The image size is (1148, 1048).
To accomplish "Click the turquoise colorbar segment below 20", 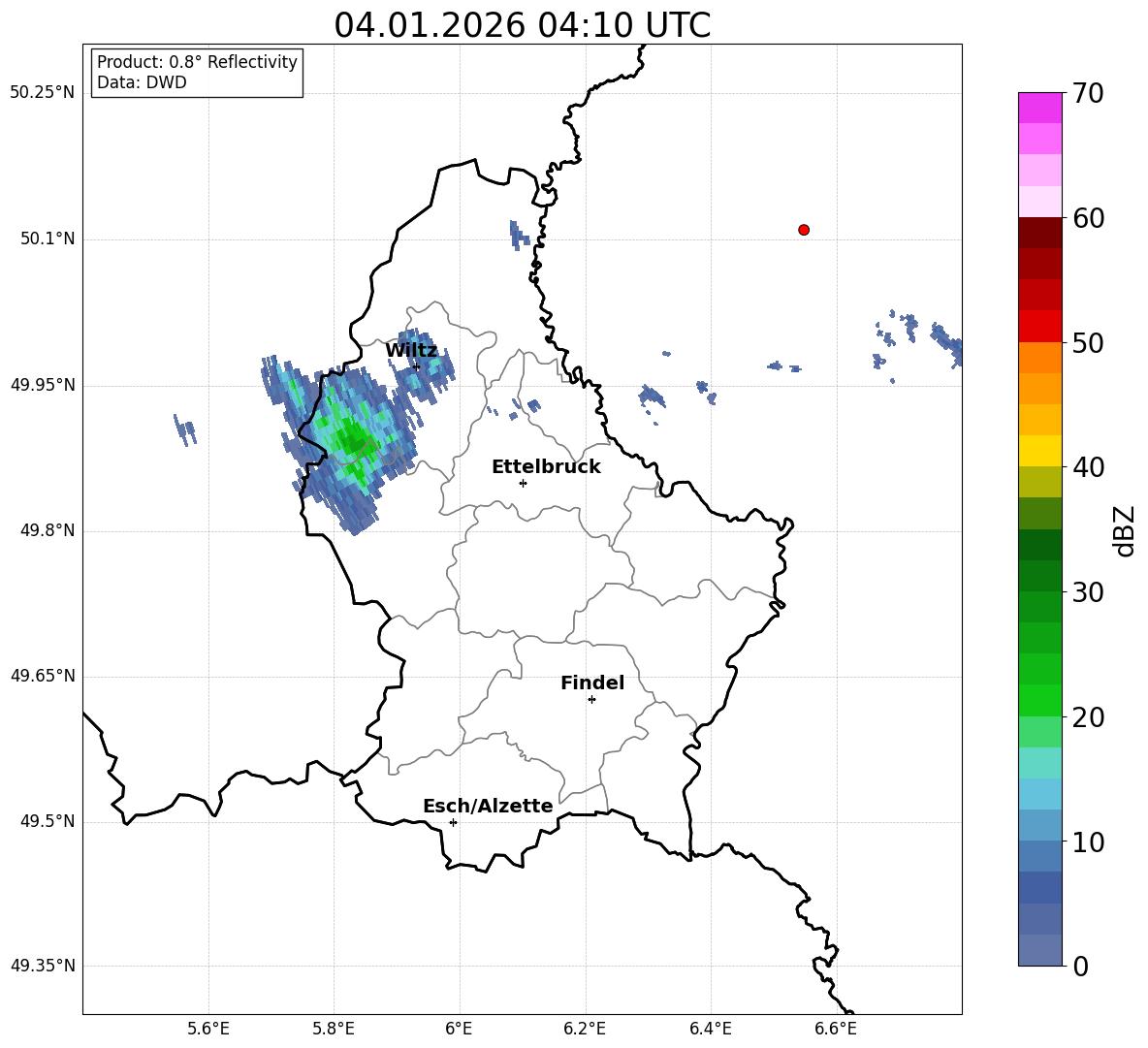I will 1039,763.
